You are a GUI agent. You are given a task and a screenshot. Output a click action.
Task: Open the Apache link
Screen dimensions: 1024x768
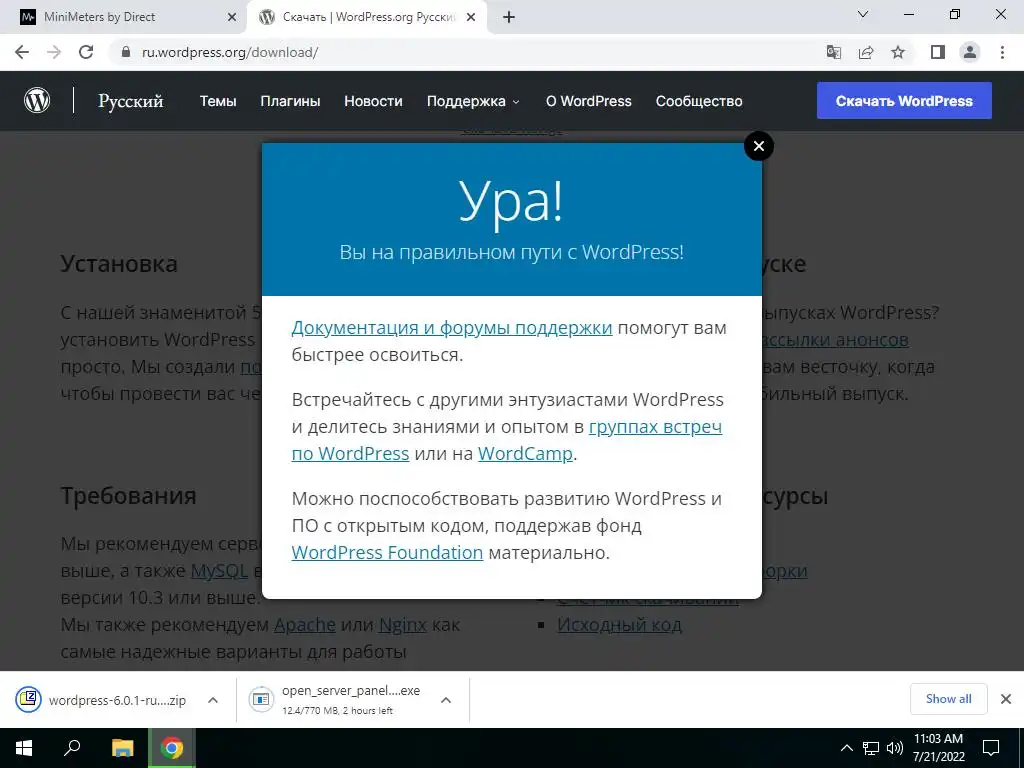pyautogui.click(x=305, y=624)
